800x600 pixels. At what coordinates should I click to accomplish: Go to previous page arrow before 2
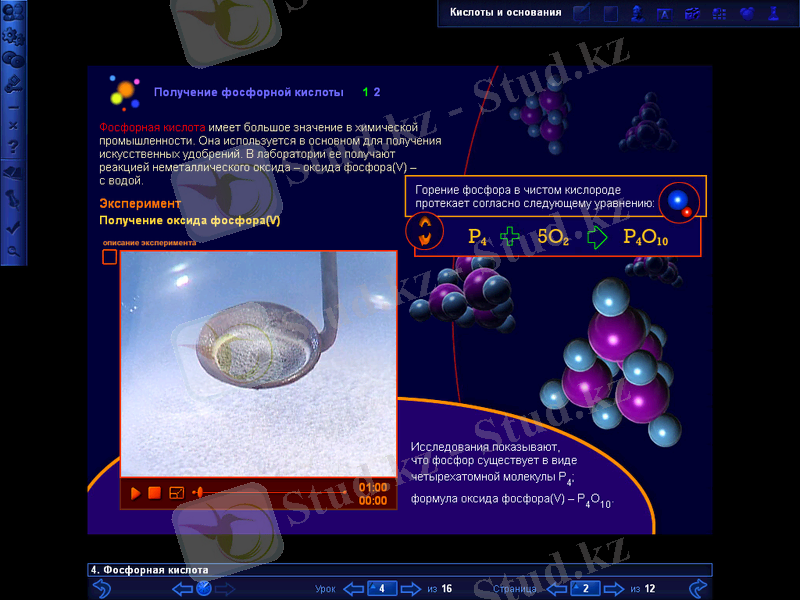coord(557,588)
